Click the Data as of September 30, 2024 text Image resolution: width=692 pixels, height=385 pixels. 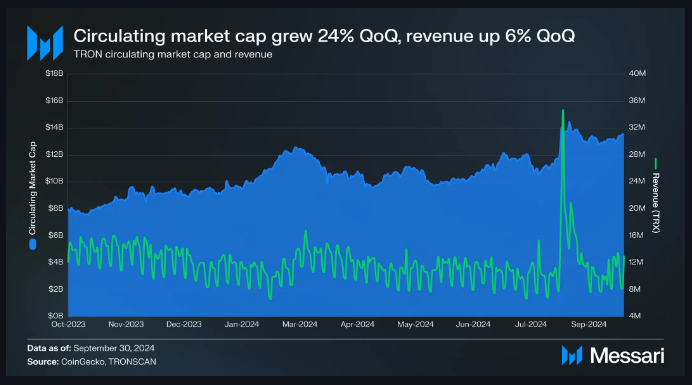(x=90, y=348)
